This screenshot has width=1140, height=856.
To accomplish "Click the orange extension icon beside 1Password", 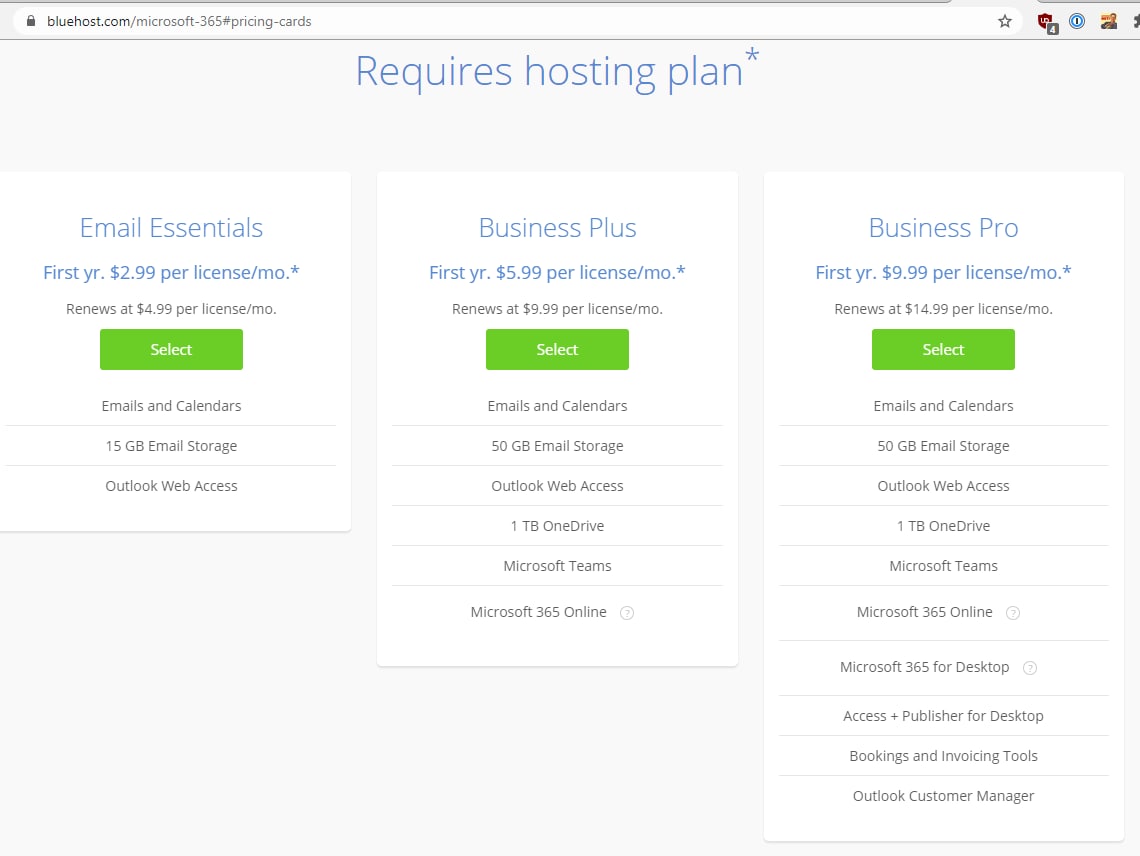I will tap(1109, 21).
